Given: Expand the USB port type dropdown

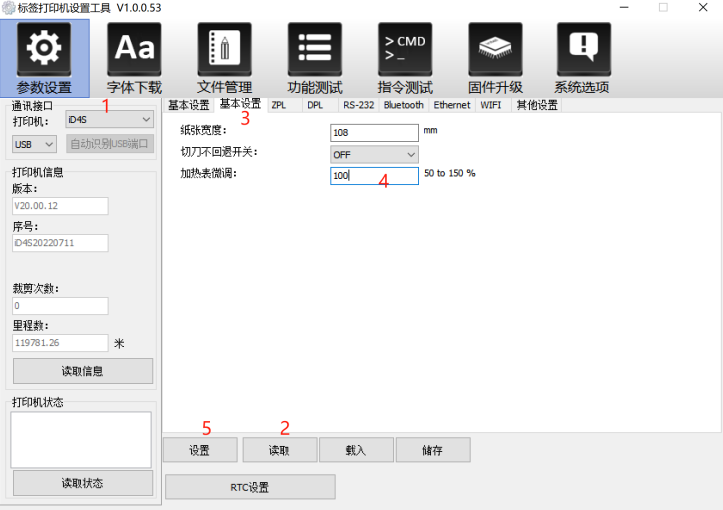Looking at the screenshot, I should click(x=34, y=144).
